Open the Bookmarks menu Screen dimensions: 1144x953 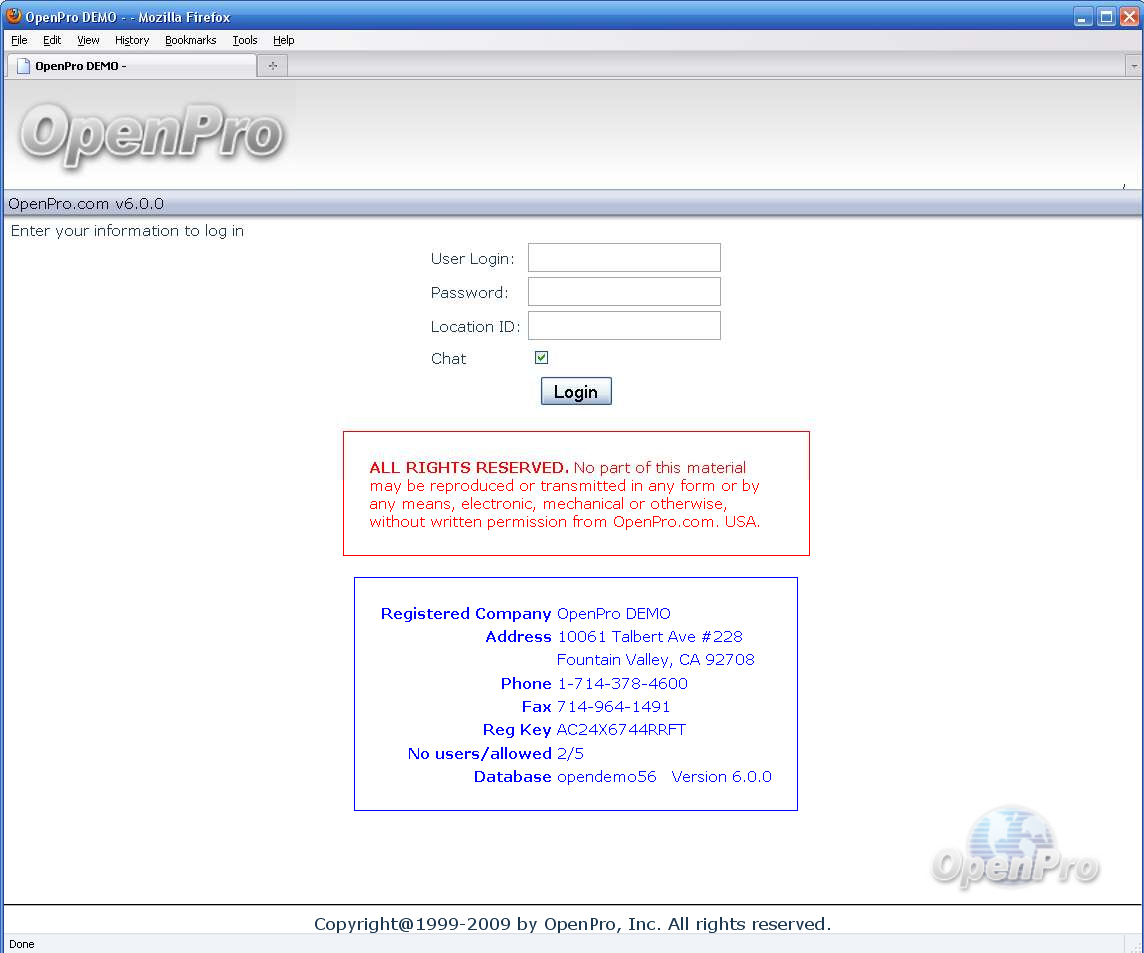coord(191,40)
